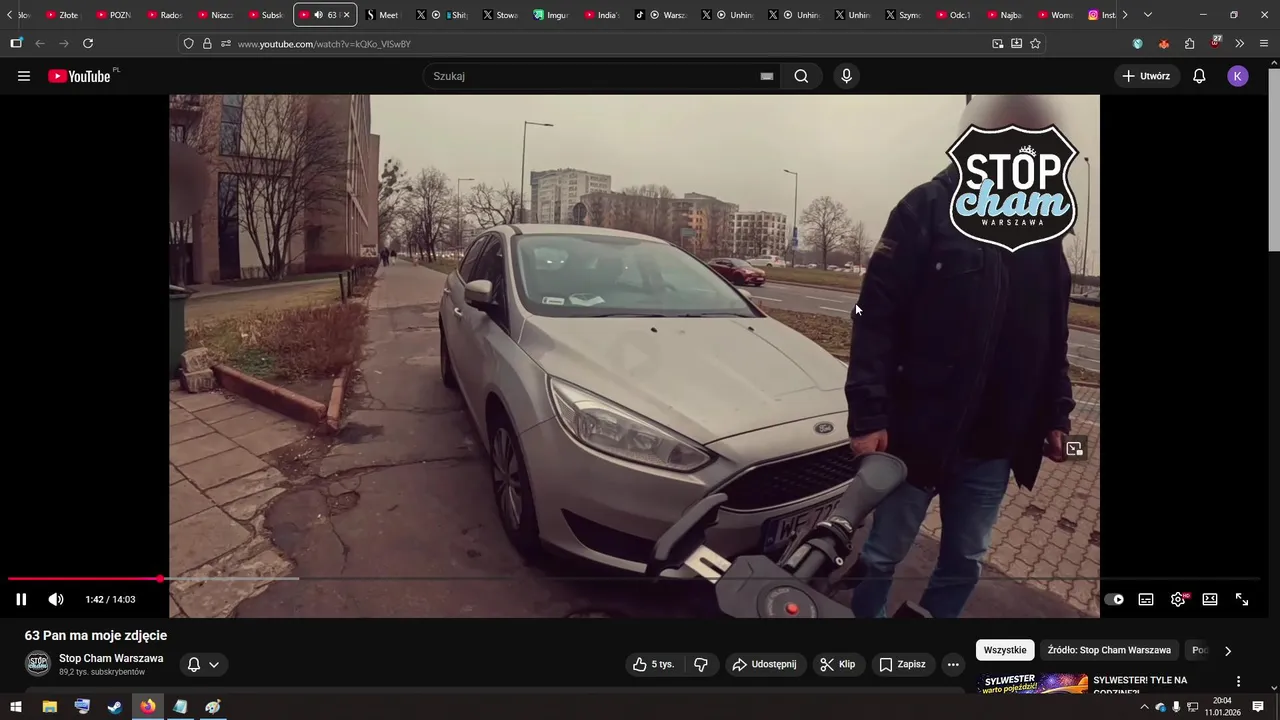Open more actions three-dot menu
This screenshot has height=720, width=1280.
pyautogui.click(x=953, y=664)
